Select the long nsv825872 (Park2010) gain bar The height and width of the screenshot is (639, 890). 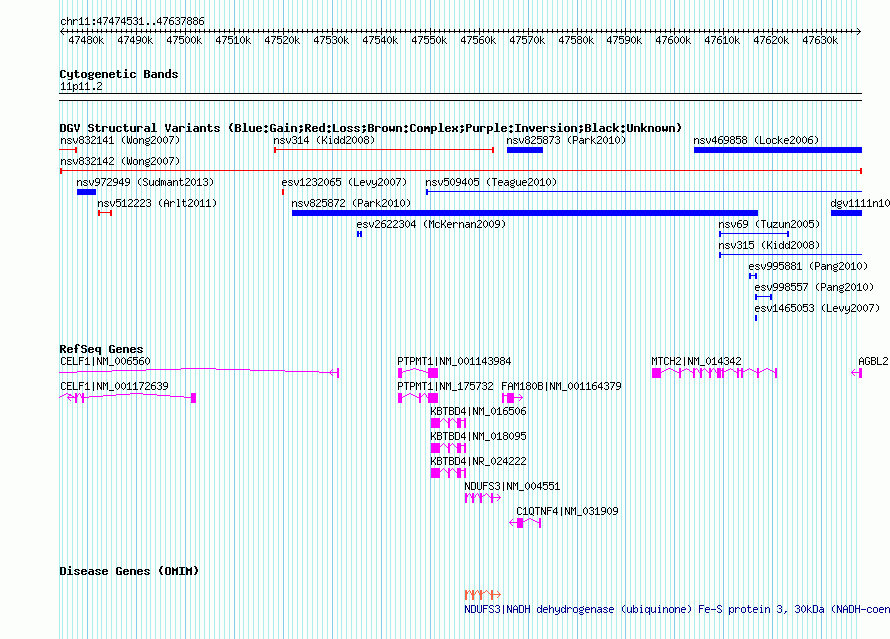point(524,213)
